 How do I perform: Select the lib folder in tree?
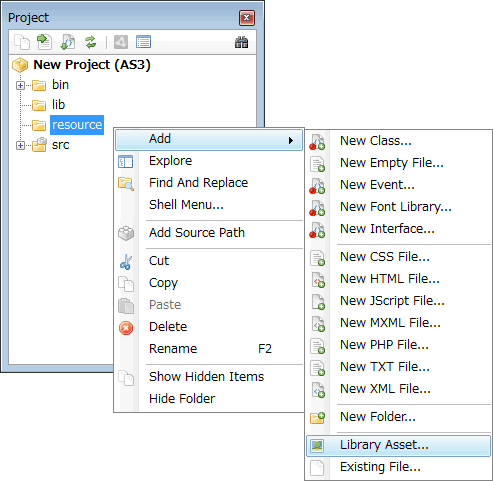point(58,105)
